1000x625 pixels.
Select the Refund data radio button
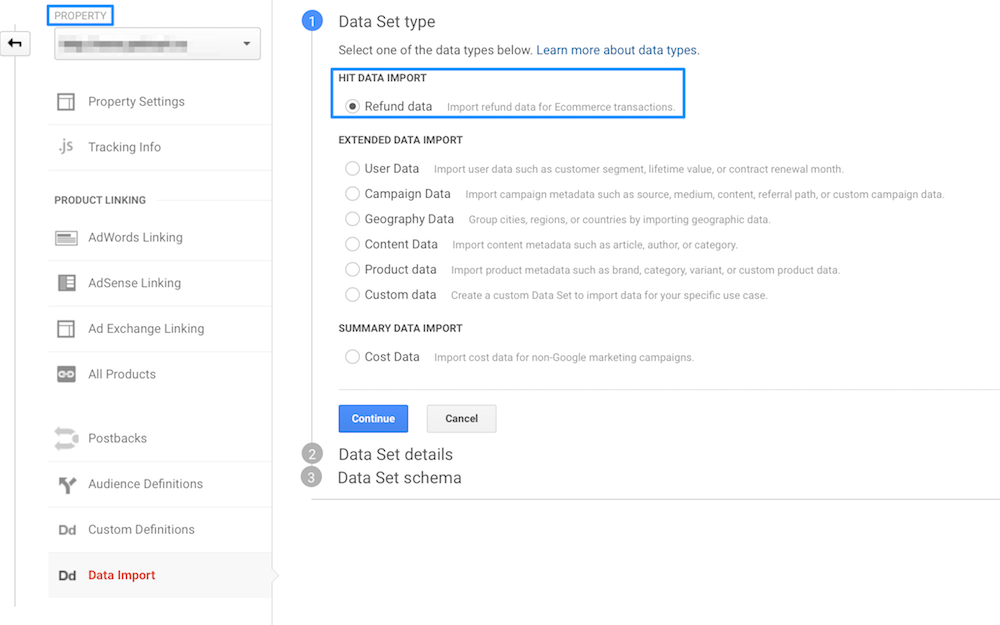click(352, 107)
